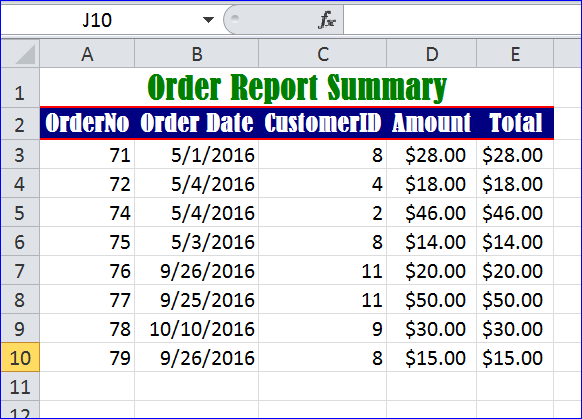Select column E header
This screenshot has height=419, width=582.
515,54
